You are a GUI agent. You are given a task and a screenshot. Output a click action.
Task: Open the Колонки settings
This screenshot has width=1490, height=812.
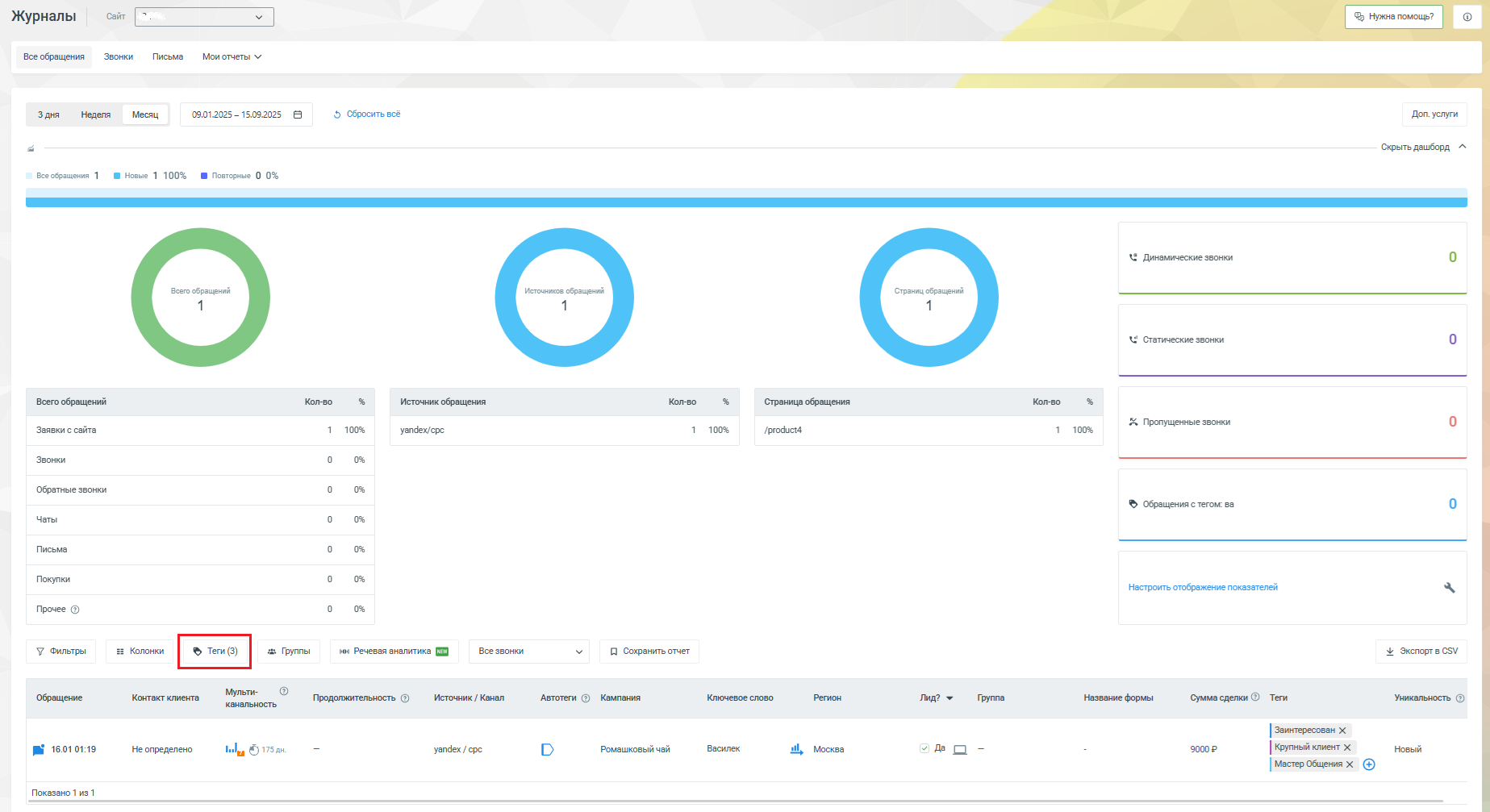pos(140,652)
